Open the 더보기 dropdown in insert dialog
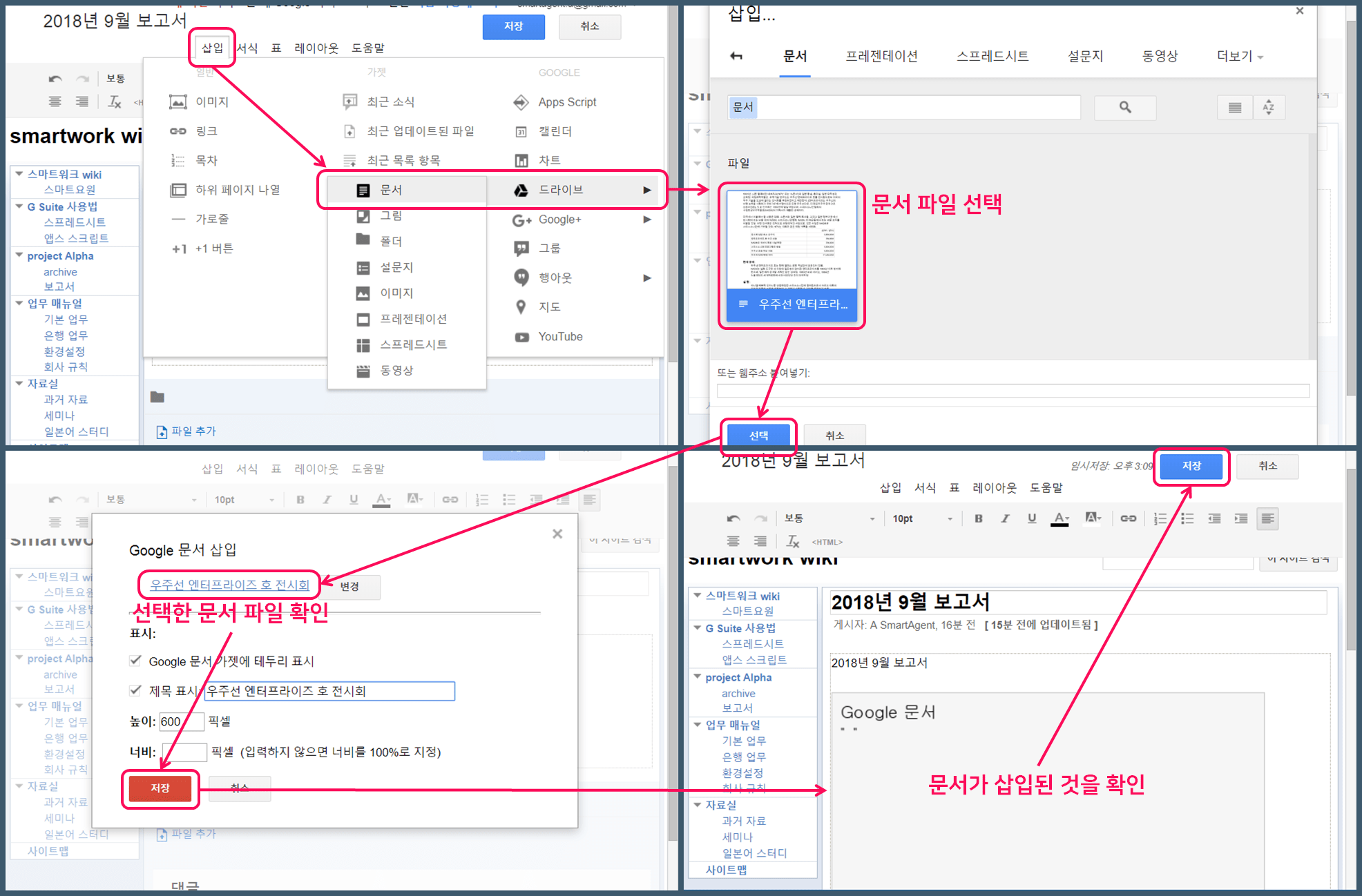 pos(1238,56)
